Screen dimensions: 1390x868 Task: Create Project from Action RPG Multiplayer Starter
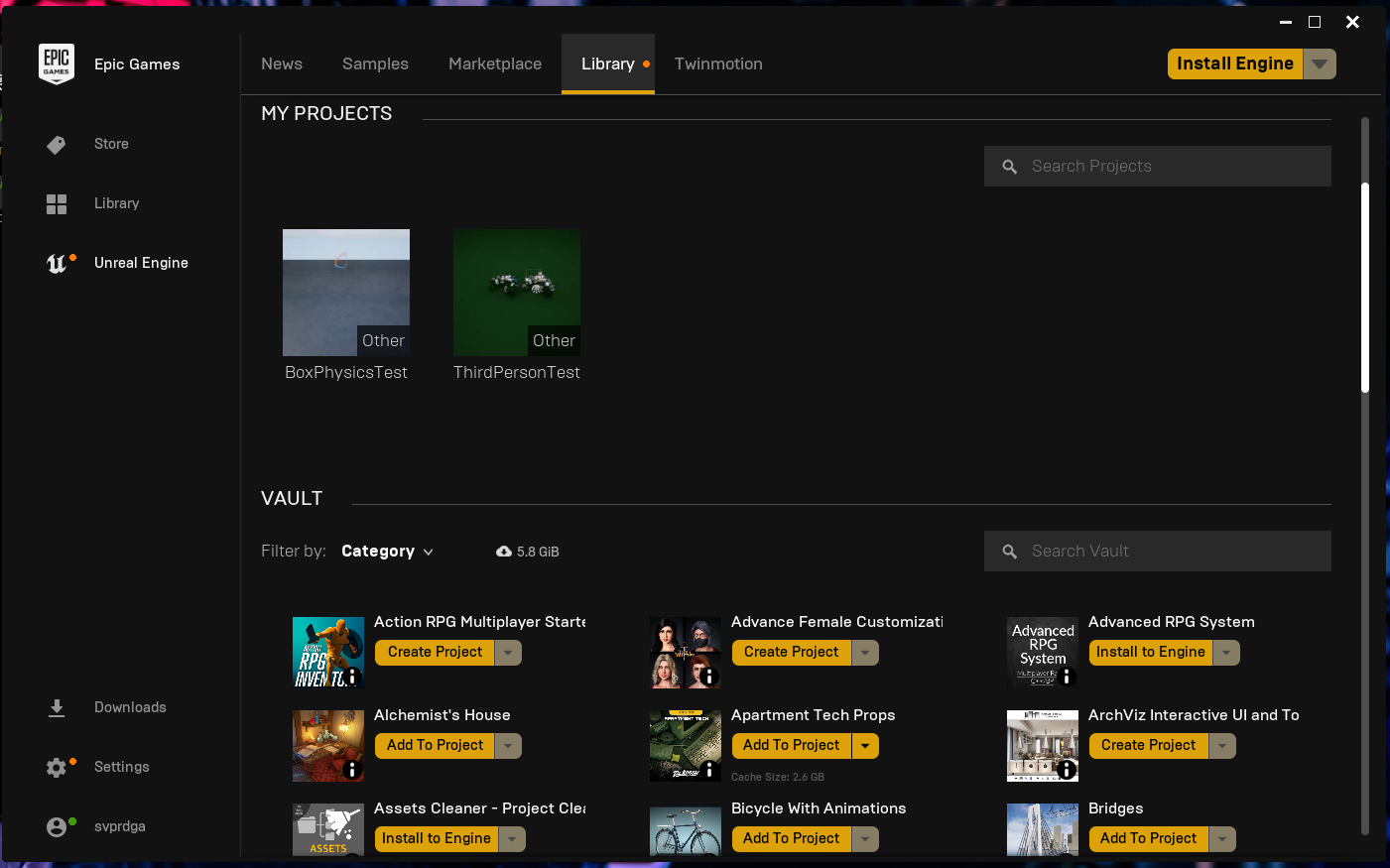click(x=435, y=653)
